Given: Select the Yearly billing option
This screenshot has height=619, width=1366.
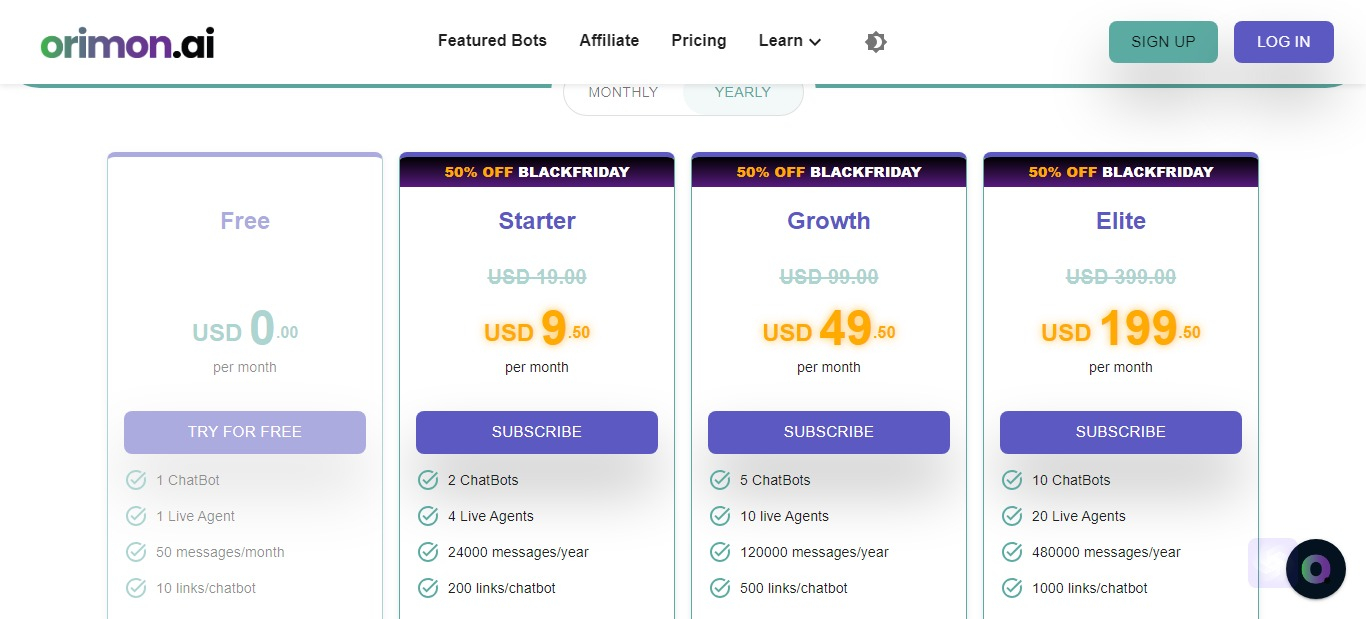Looking at the screenshot, I should 742,92.
